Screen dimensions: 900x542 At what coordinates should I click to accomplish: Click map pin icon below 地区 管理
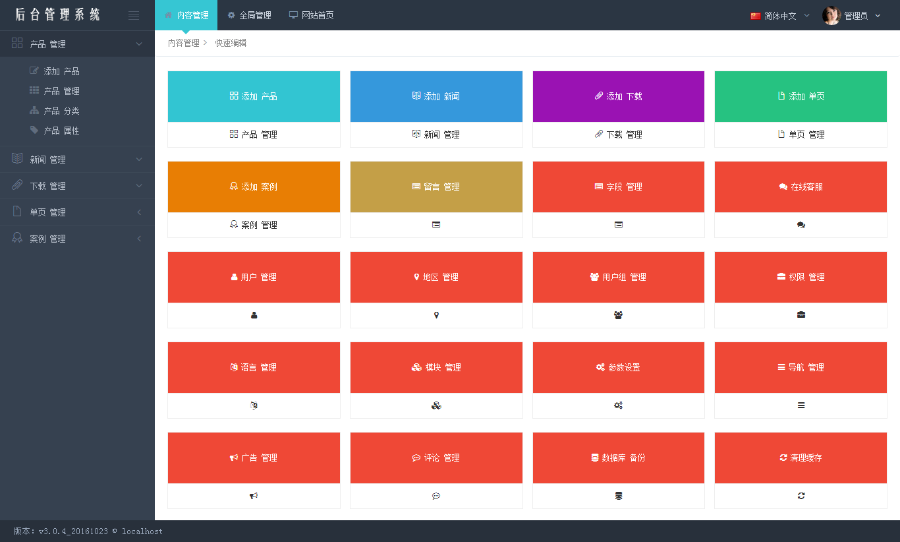[x=436, y=315]
